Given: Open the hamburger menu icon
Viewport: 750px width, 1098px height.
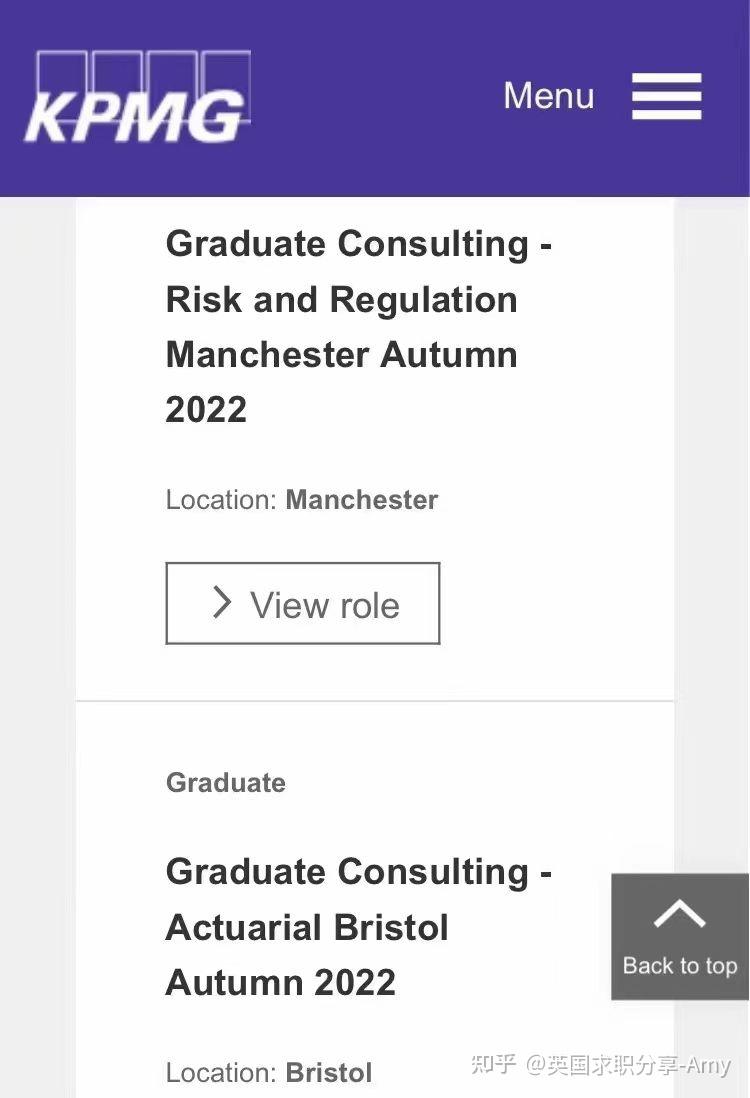Looking at the screenshot, I should 666,97.
